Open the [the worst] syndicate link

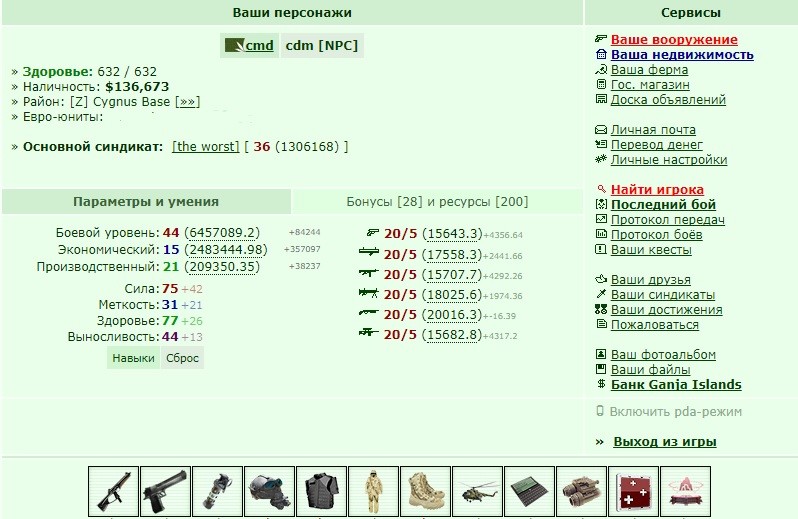tap(206, 147)
